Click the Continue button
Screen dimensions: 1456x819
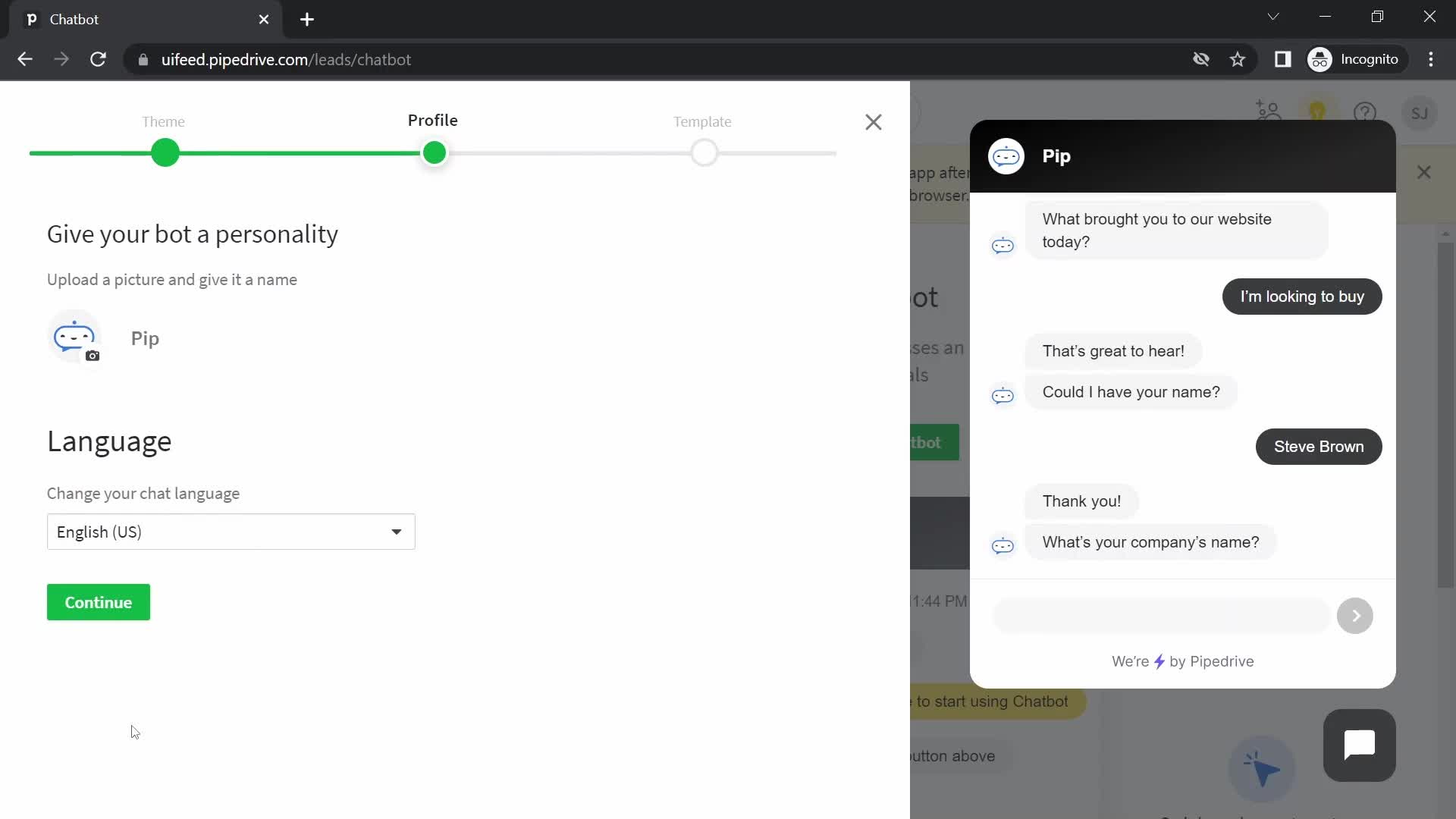pos(98,601)
